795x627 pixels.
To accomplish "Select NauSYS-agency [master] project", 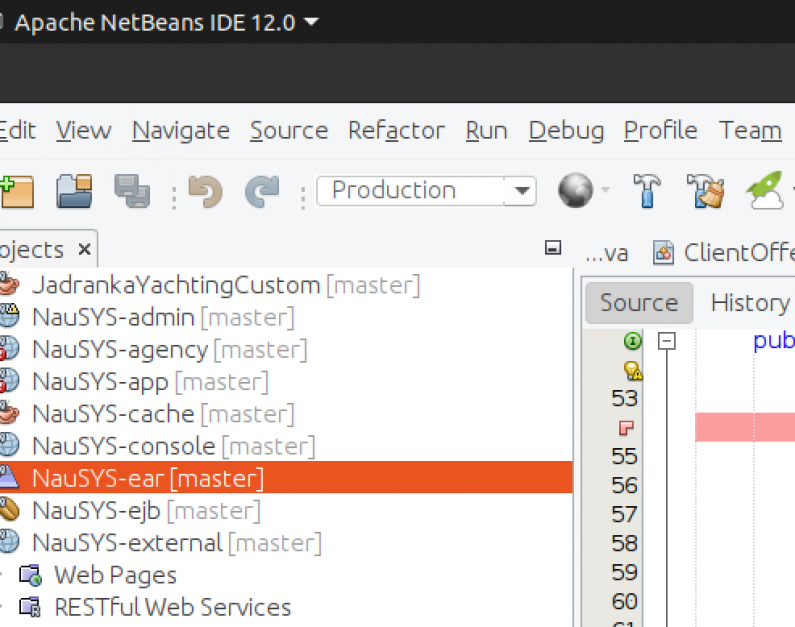I will (170, 349).
